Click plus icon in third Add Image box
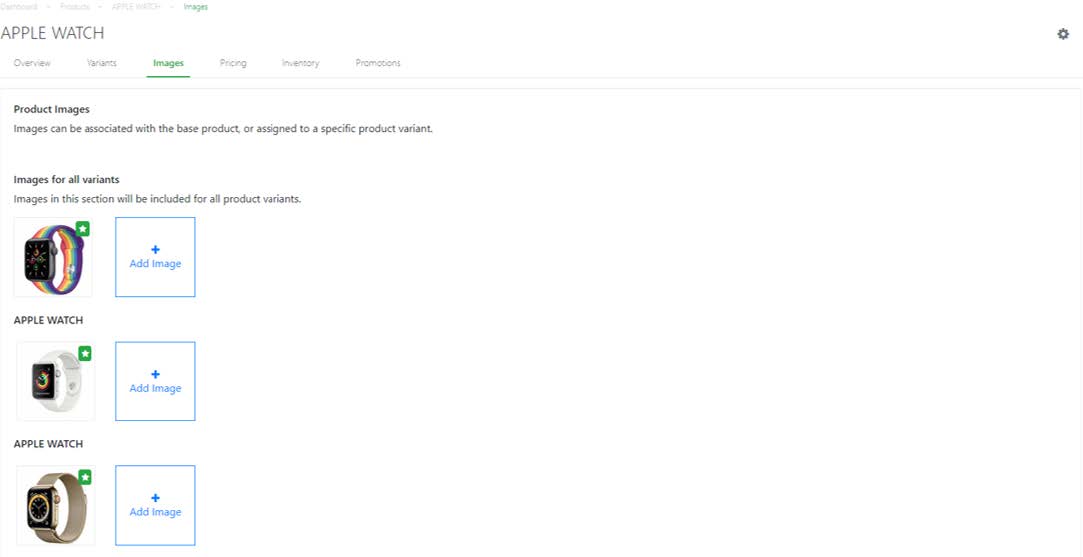 (x=155, y=498)
